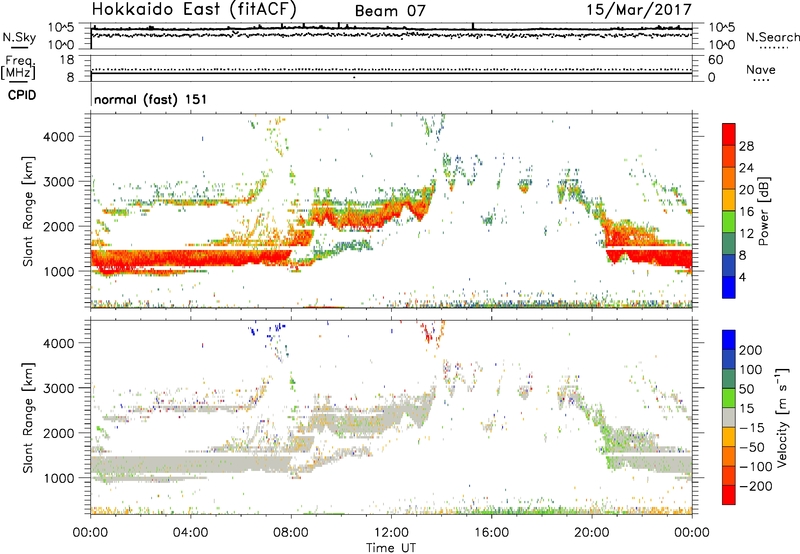Click grey velocity band near 1200 km at 02:00
800x554 pixels.
point(140,464)
